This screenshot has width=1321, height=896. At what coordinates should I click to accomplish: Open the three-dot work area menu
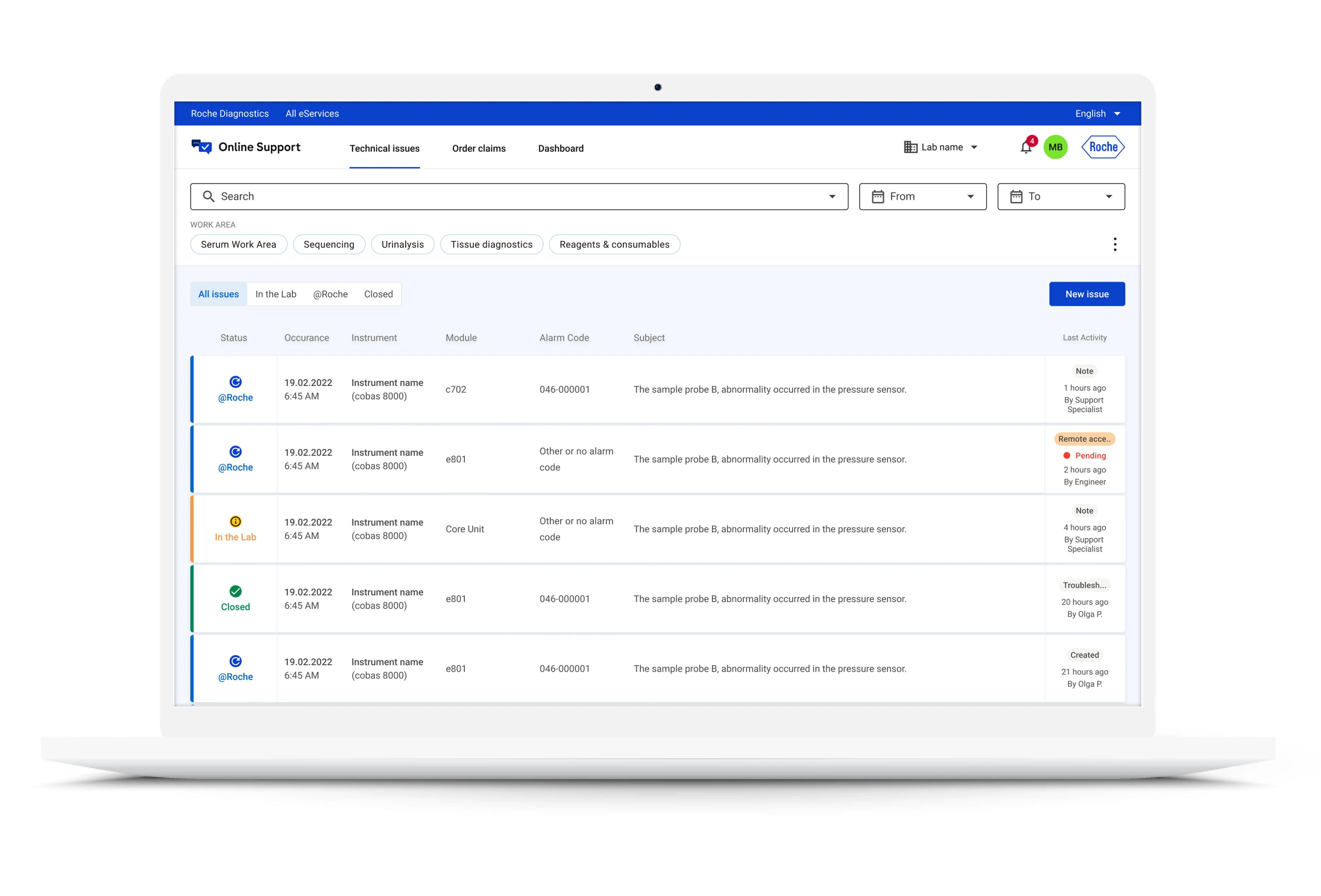pyautogui.click(x=1115, y=244)
